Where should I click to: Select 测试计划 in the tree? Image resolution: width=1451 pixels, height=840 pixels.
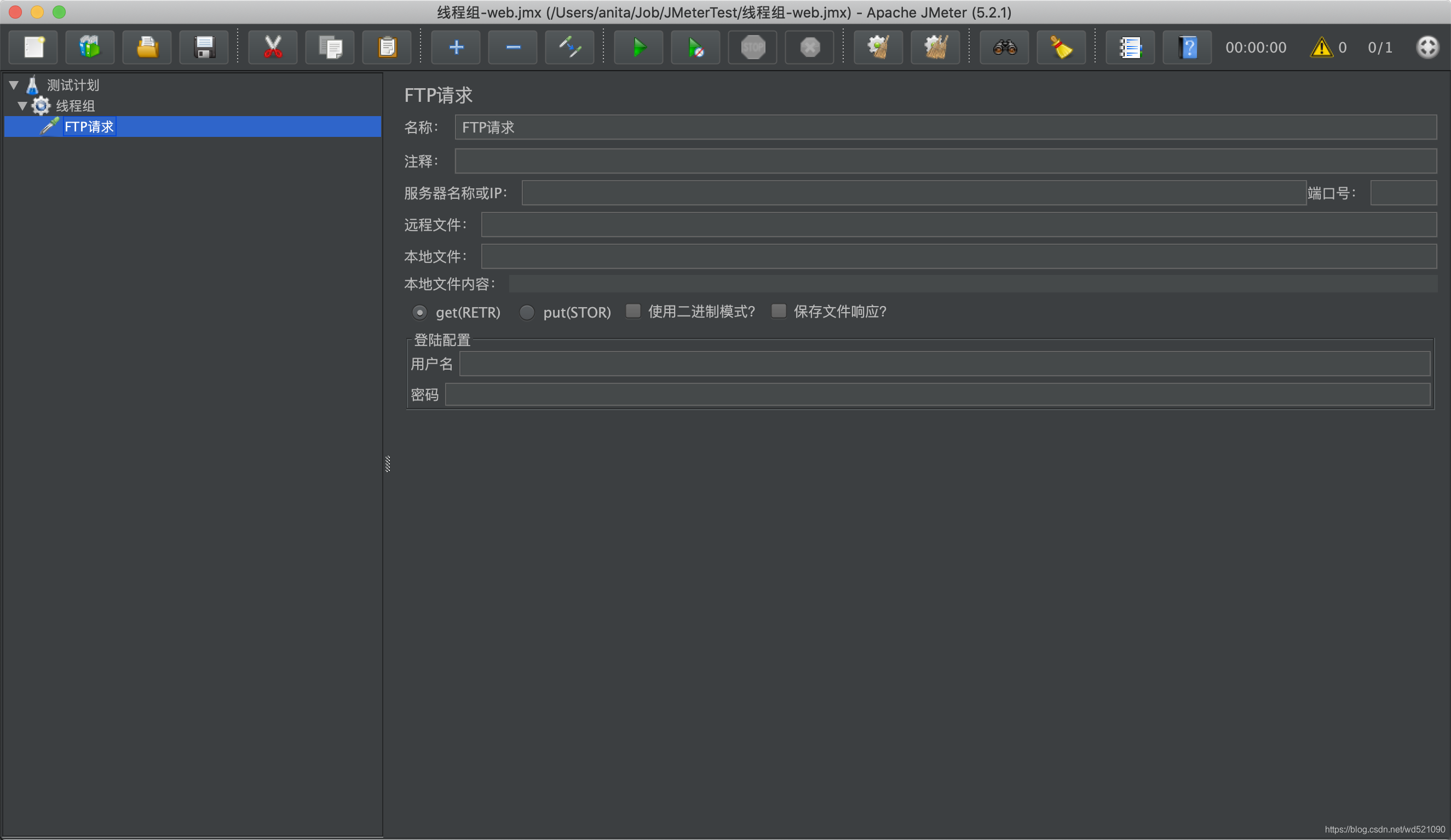pyautogui.click(x=73, y=85)
